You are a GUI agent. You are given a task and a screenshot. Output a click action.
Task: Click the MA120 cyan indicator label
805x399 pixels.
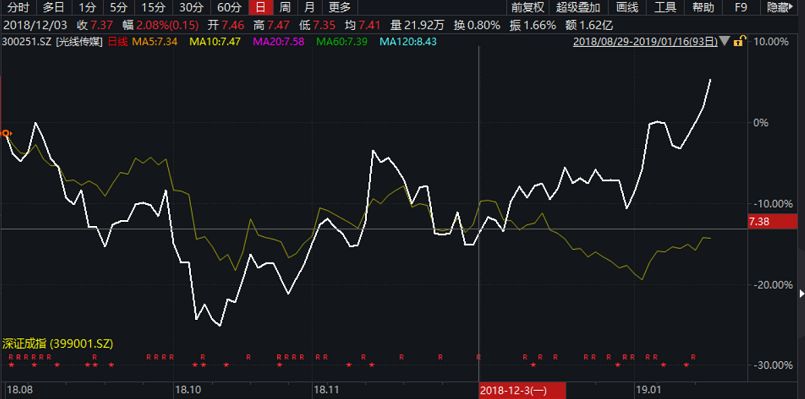[x=408, y=42]
